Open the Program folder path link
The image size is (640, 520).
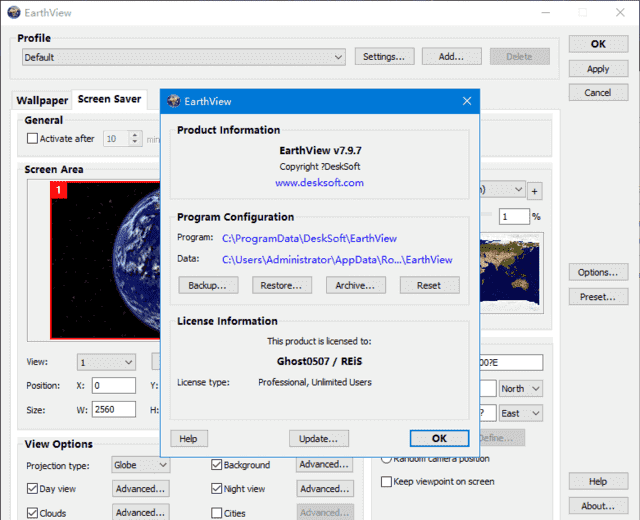(x=309, y=238)
